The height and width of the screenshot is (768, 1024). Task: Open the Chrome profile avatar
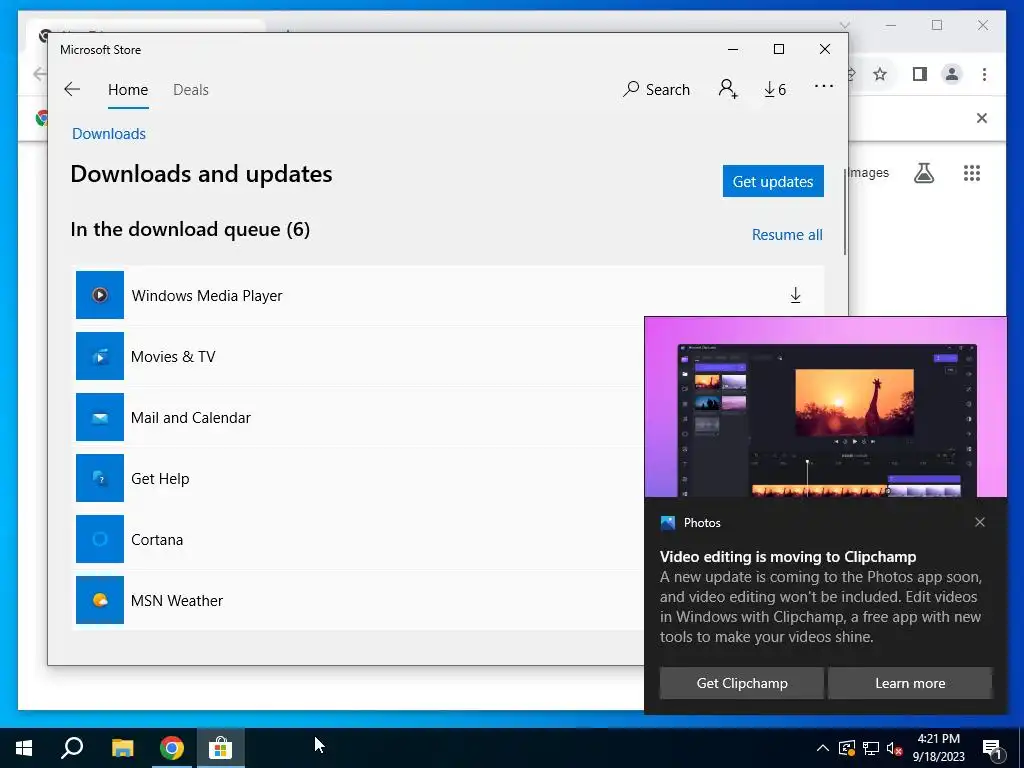[x=952, y=74]
